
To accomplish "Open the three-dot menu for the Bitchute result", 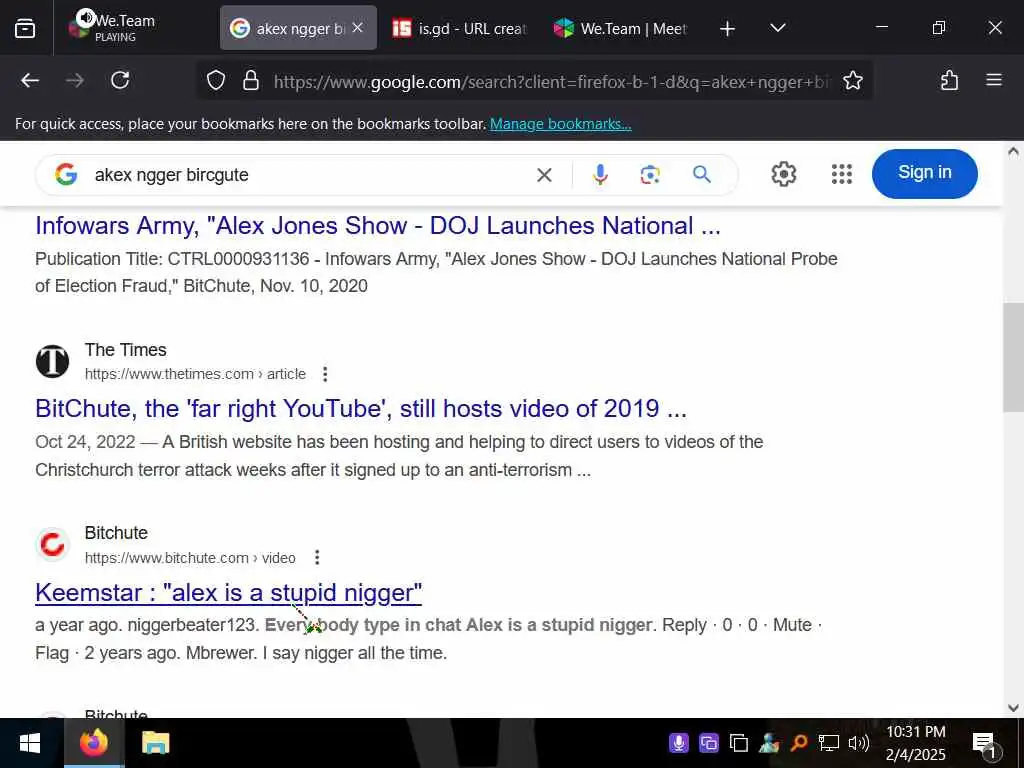I will point(317,558).
